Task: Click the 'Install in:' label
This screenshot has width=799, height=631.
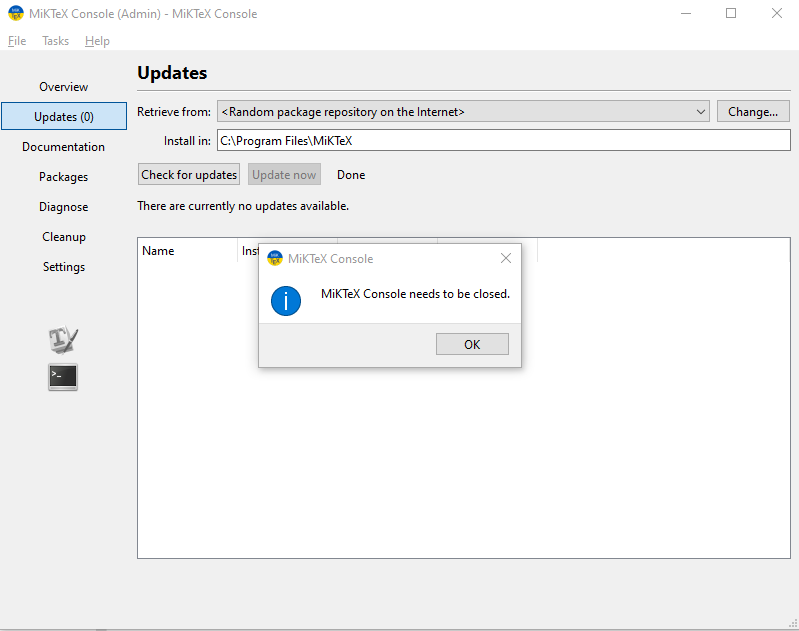Action: tap(187, 141)
